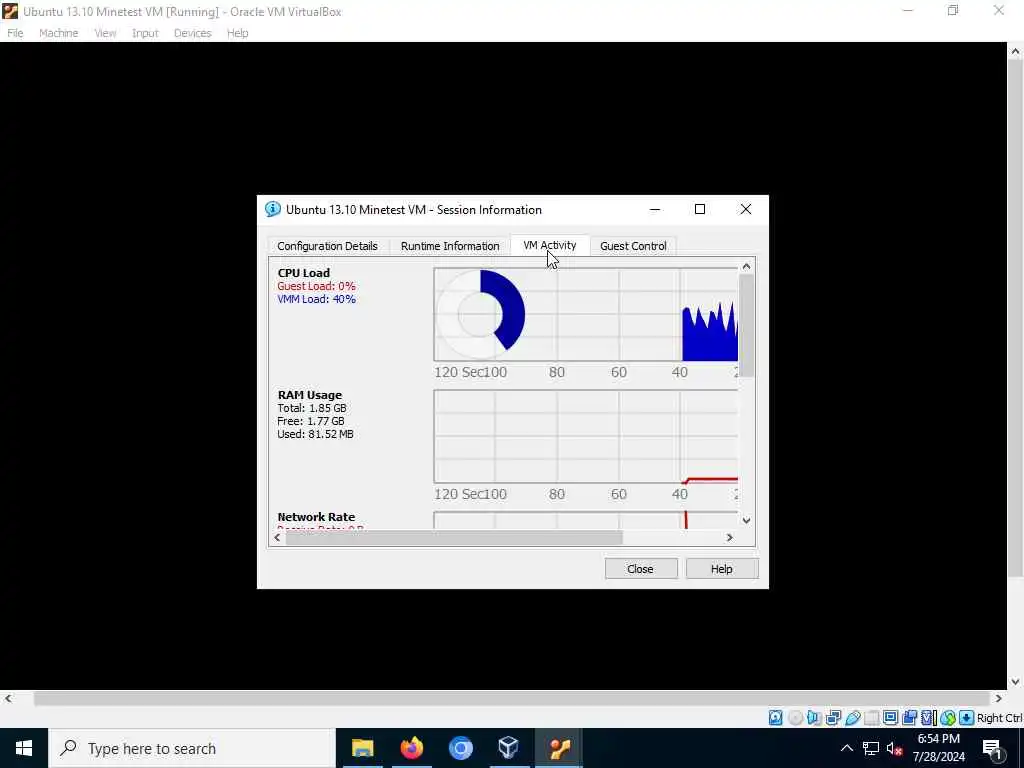Click the Help button in Session Information
The height and width of the screenshot is (768, 1024).
coord(722,569)
